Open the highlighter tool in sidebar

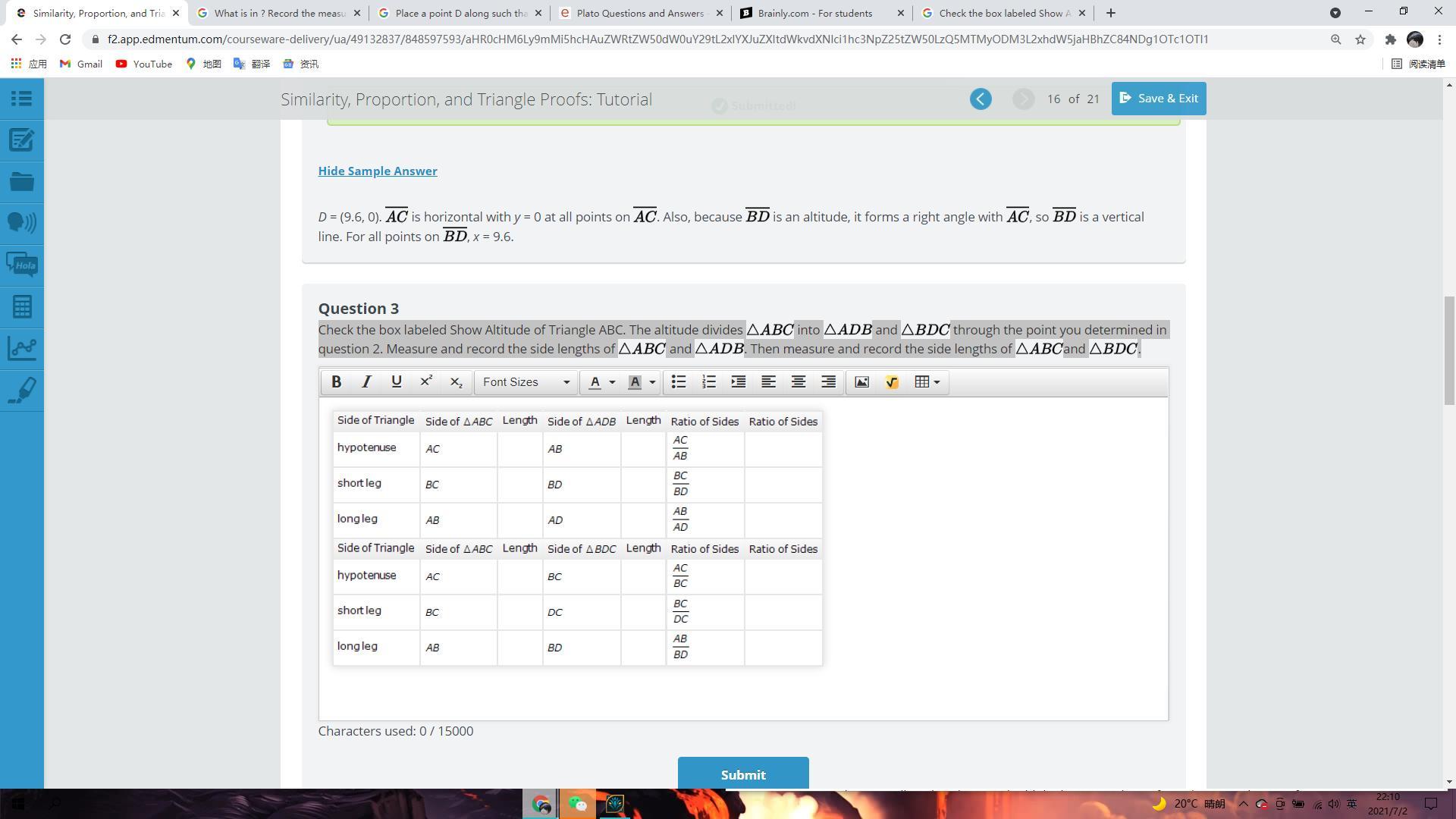pos(21,391)
